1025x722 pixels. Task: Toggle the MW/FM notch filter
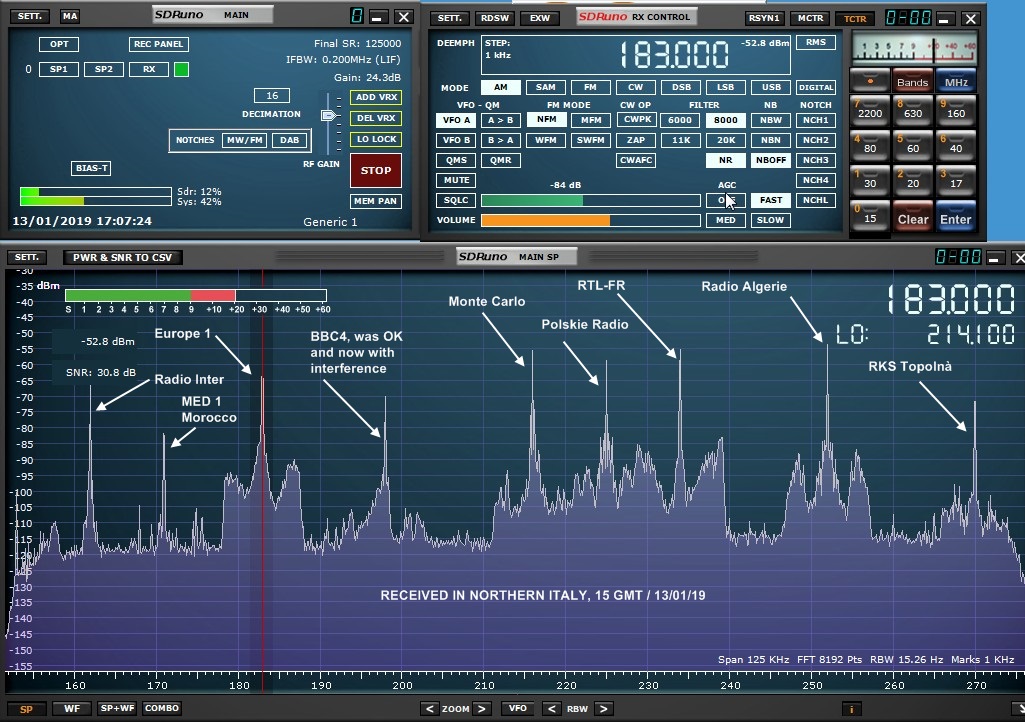(x=244, y=140)
